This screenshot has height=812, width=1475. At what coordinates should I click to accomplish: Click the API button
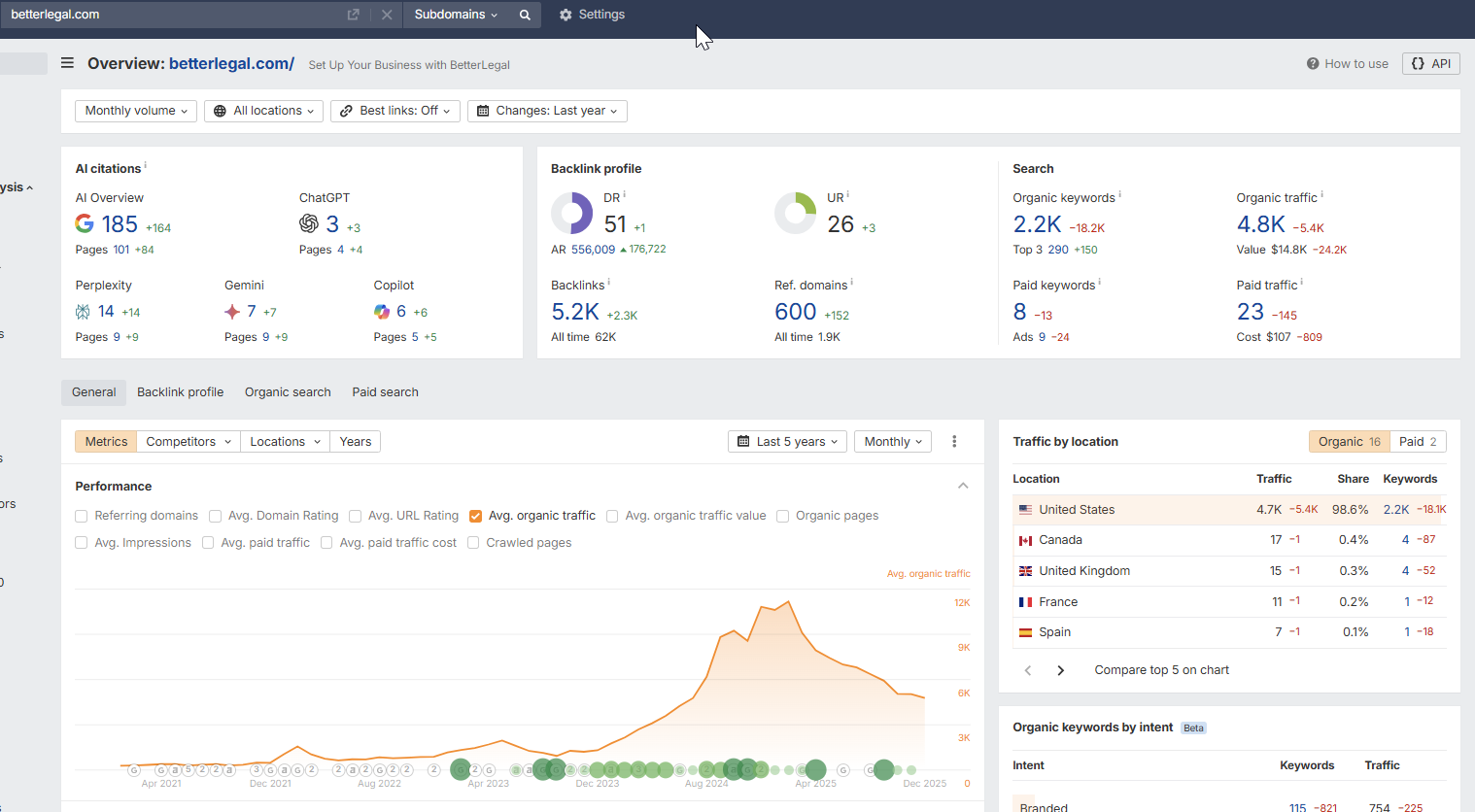coord(1430,64)
